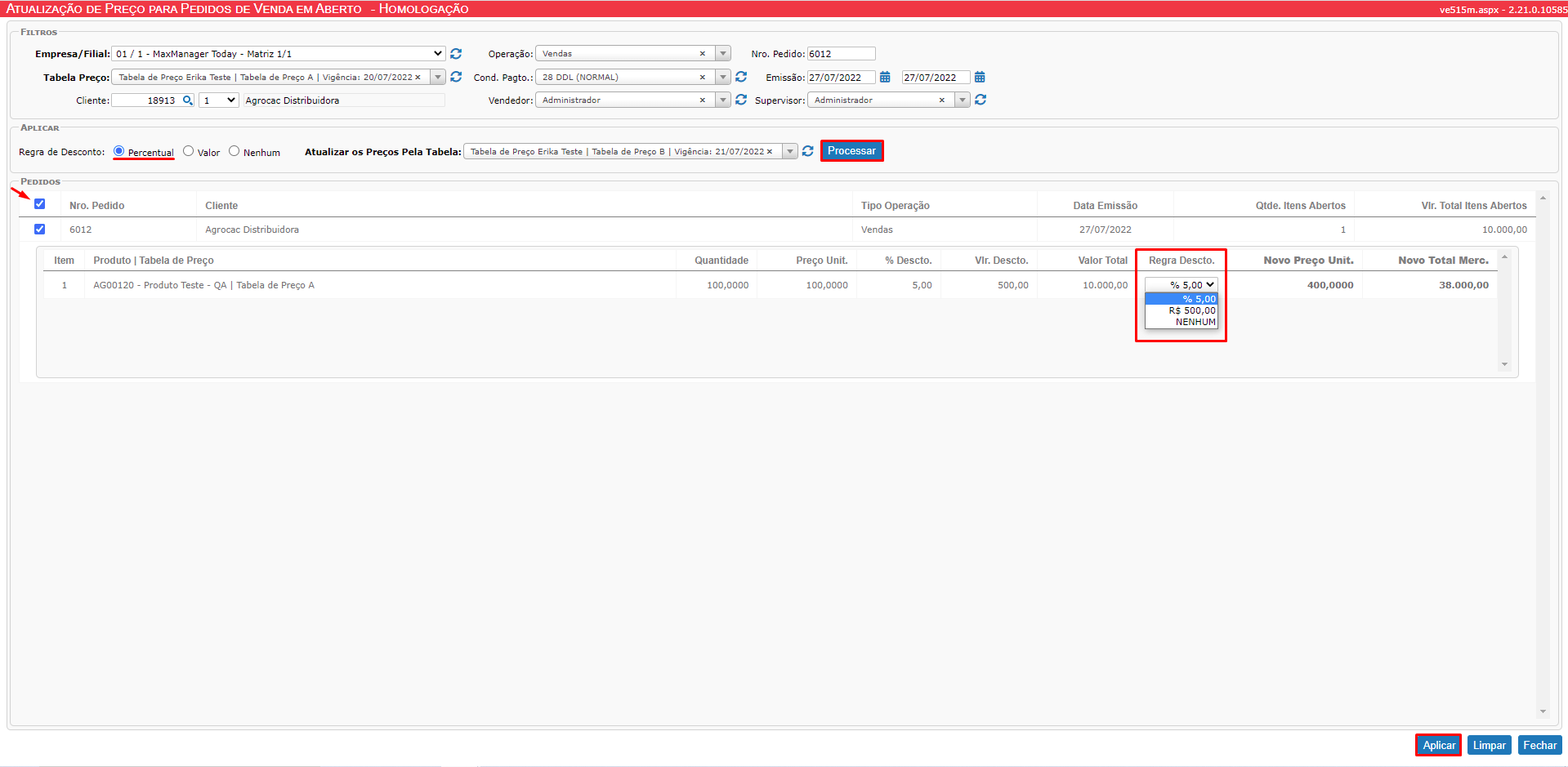The height and width of the screenshot is (767, 1568).
Task: Toggle the Regra Descto. item dropdown
Action: [x=1181, y=285]
